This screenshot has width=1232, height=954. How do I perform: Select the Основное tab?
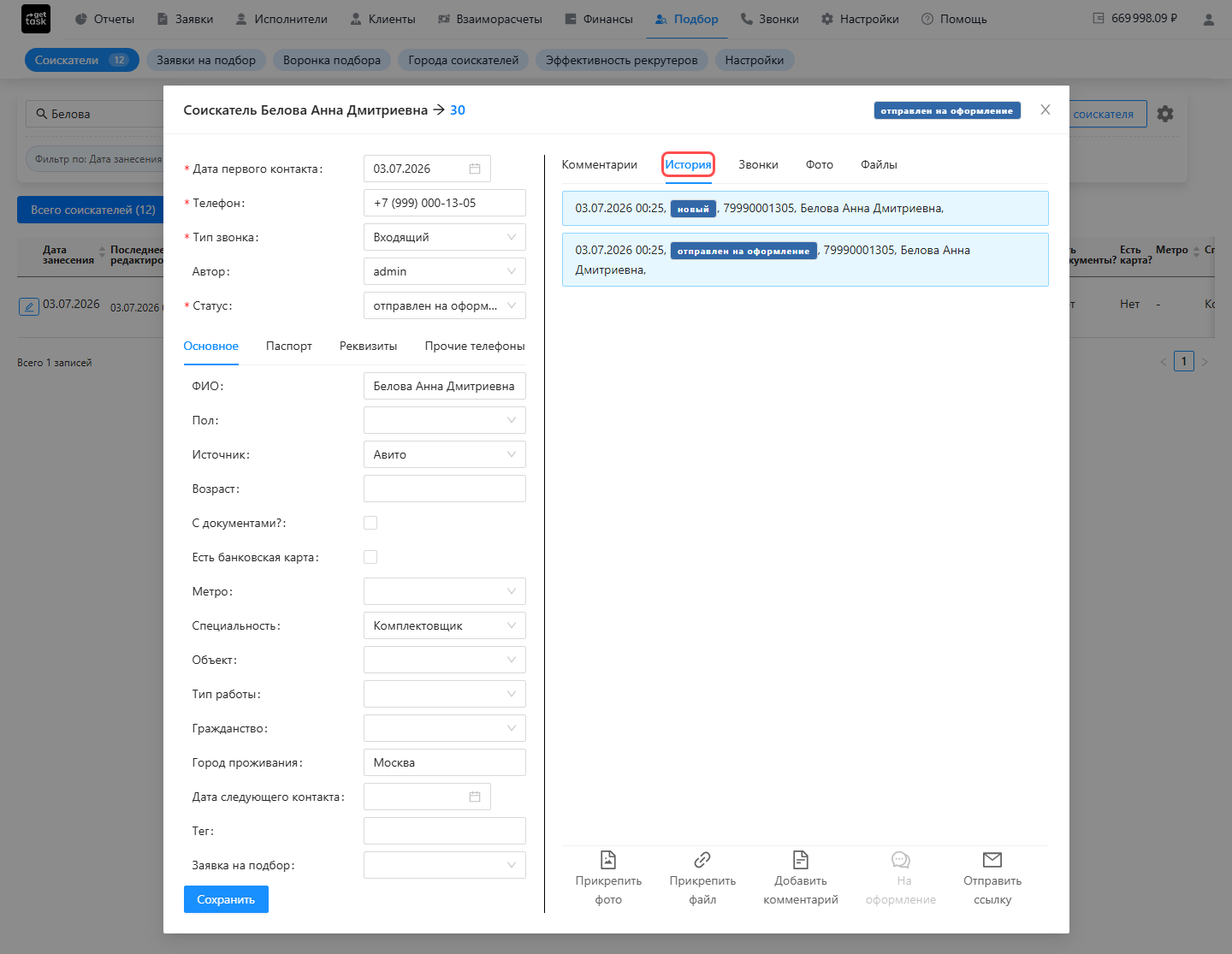pos(210,346)
